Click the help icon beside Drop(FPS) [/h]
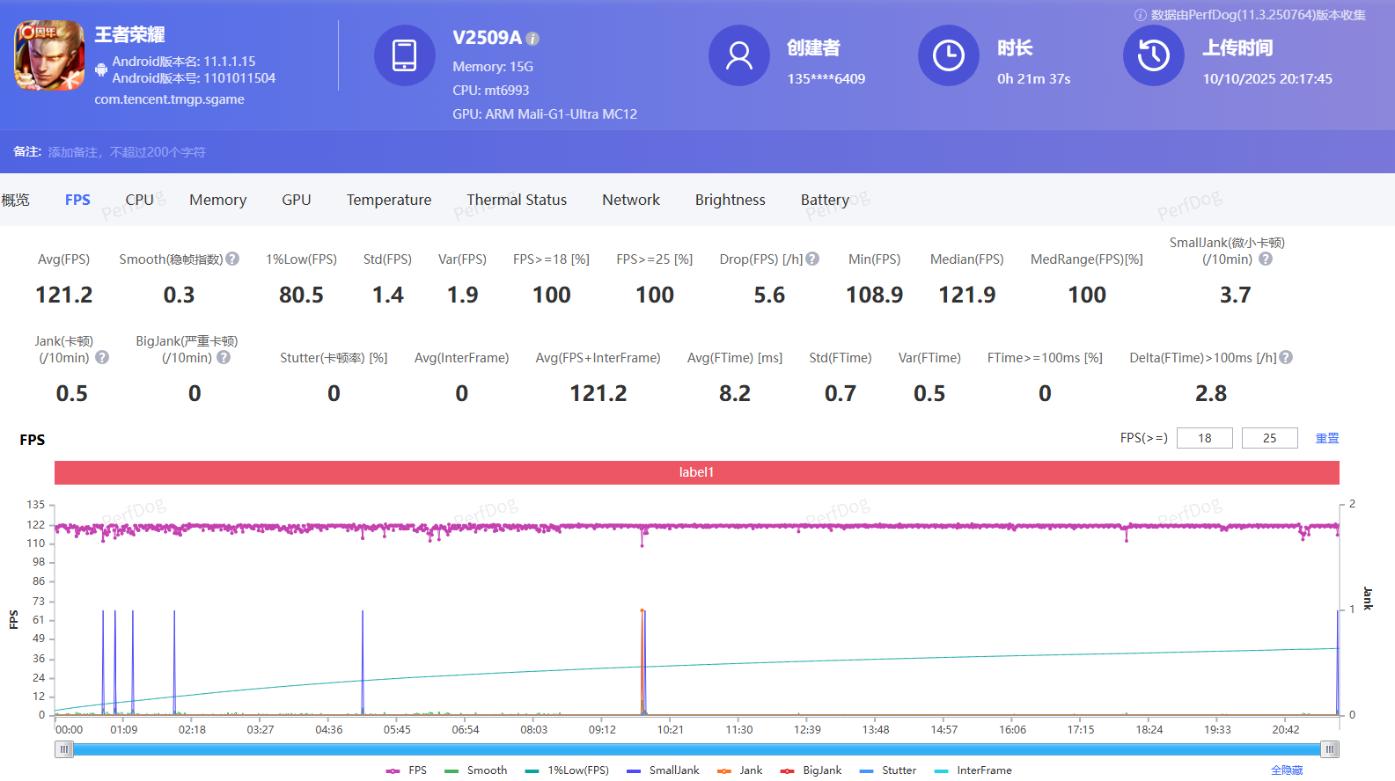The image size is (1395, 781). pos(812,259)
